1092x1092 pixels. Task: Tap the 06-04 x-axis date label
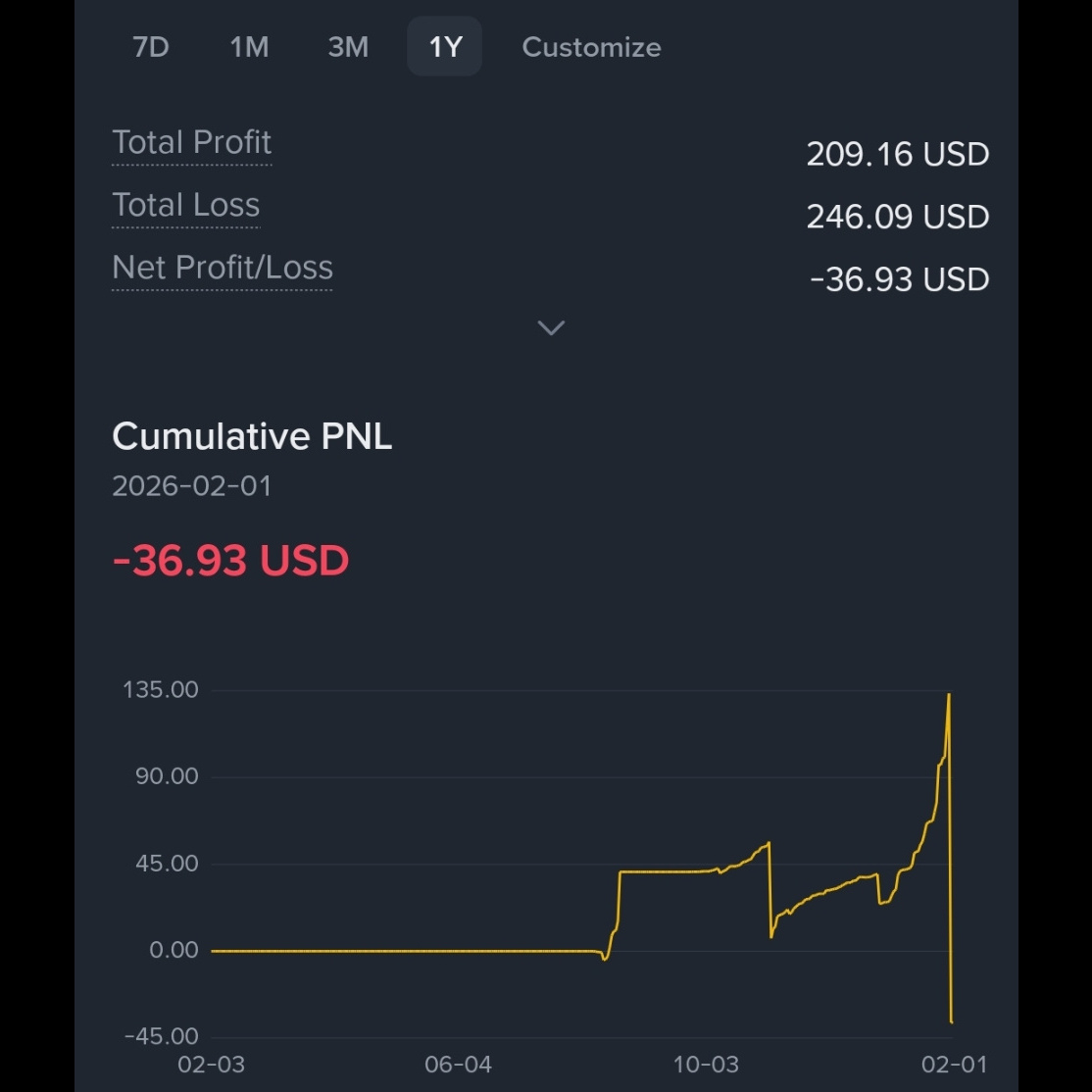[x=458, y=1065]
